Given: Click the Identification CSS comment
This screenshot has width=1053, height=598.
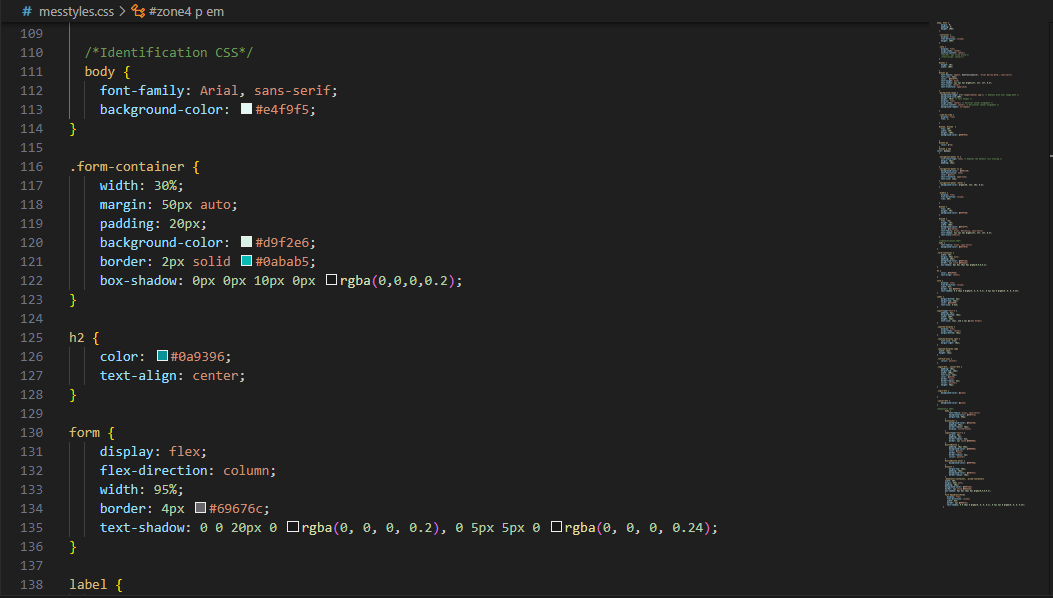Looking at the screenshot, I should 164,52.
